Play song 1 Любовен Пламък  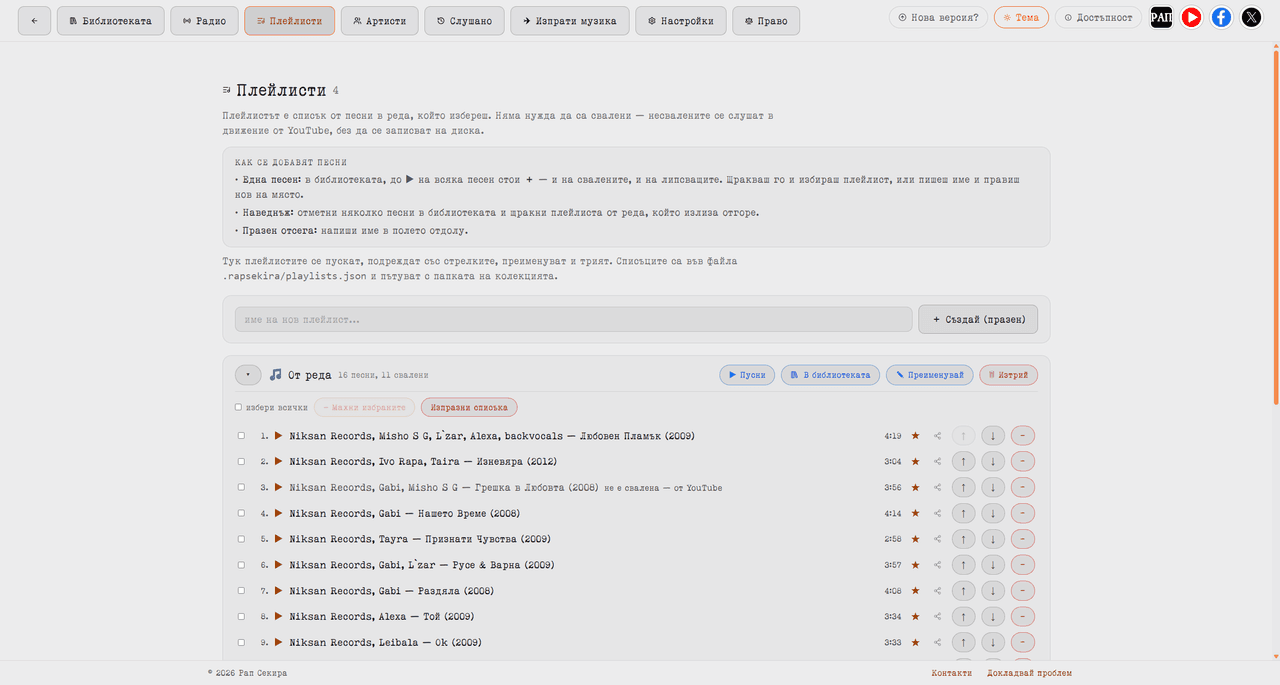(x=279, y=436)
